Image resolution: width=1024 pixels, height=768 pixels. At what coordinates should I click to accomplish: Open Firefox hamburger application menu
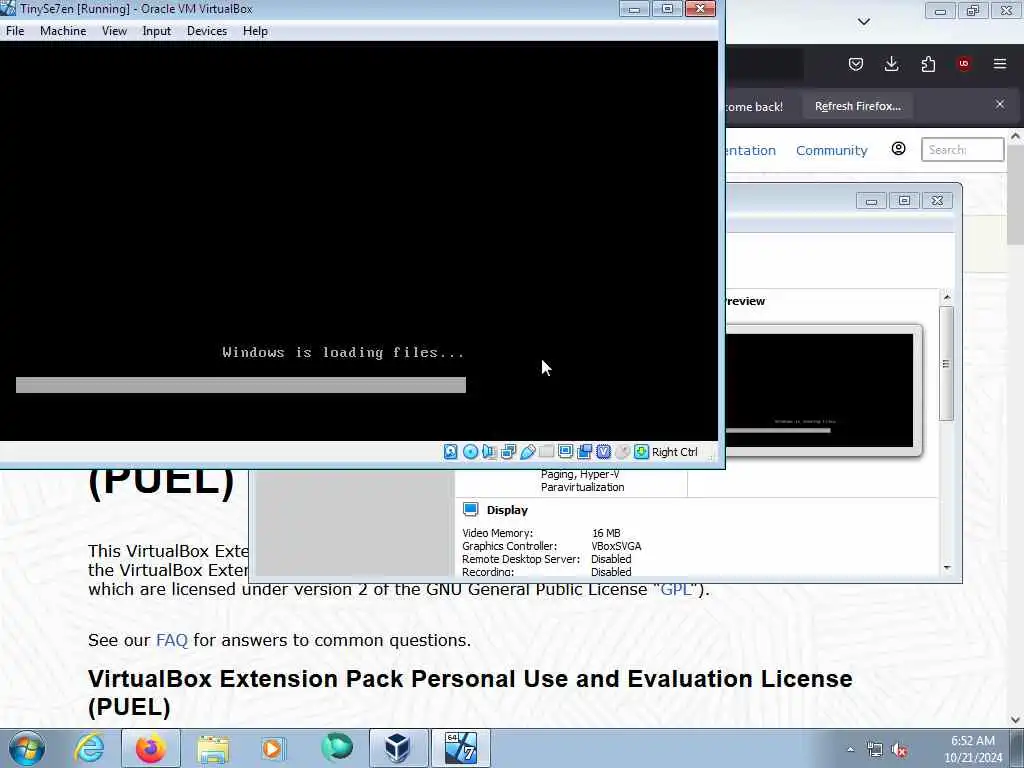(1000, 64)
